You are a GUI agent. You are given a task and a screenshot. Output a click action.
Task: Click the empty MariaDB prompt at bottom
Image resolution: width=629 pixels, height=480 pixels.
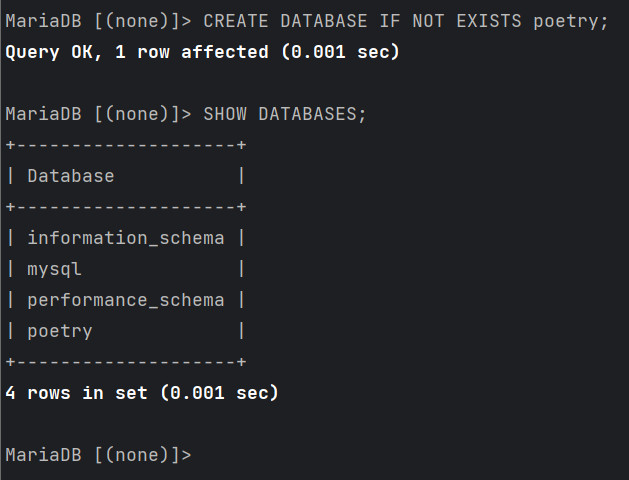[98, 455]
